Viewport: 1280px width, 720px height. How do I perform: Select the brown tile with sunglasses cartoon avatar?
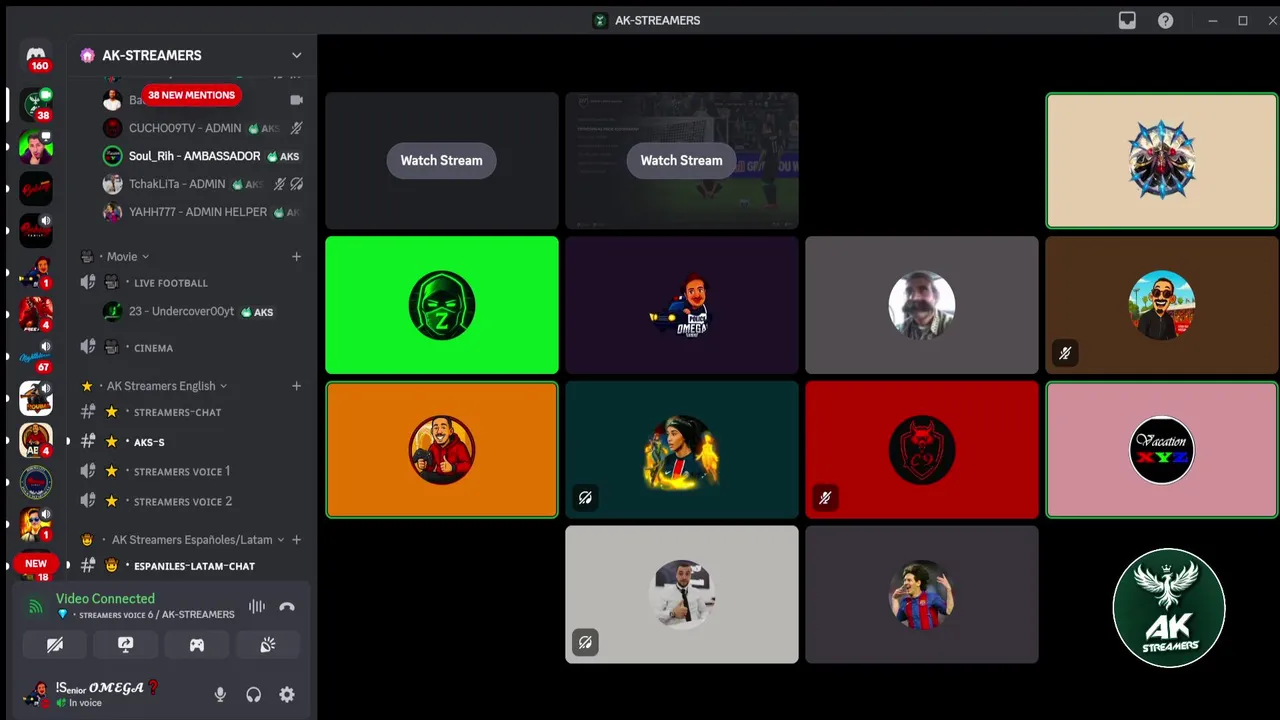1162,305
